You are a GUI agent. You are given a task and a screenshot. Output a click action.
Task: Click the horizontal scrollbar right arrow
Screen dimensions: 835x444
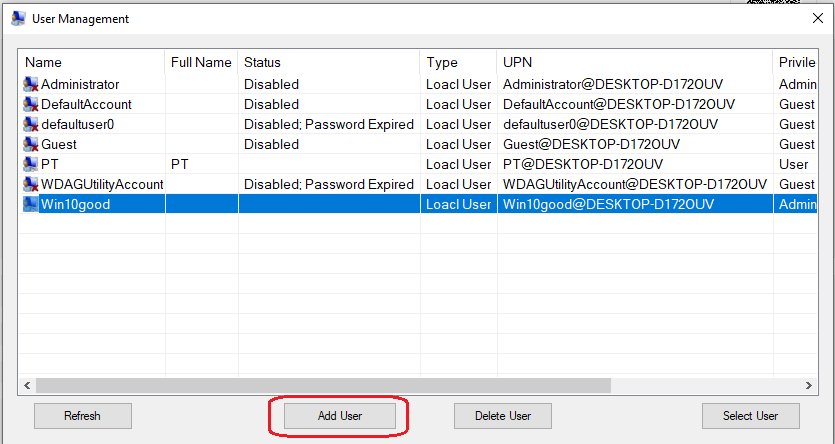coord(808,385)
